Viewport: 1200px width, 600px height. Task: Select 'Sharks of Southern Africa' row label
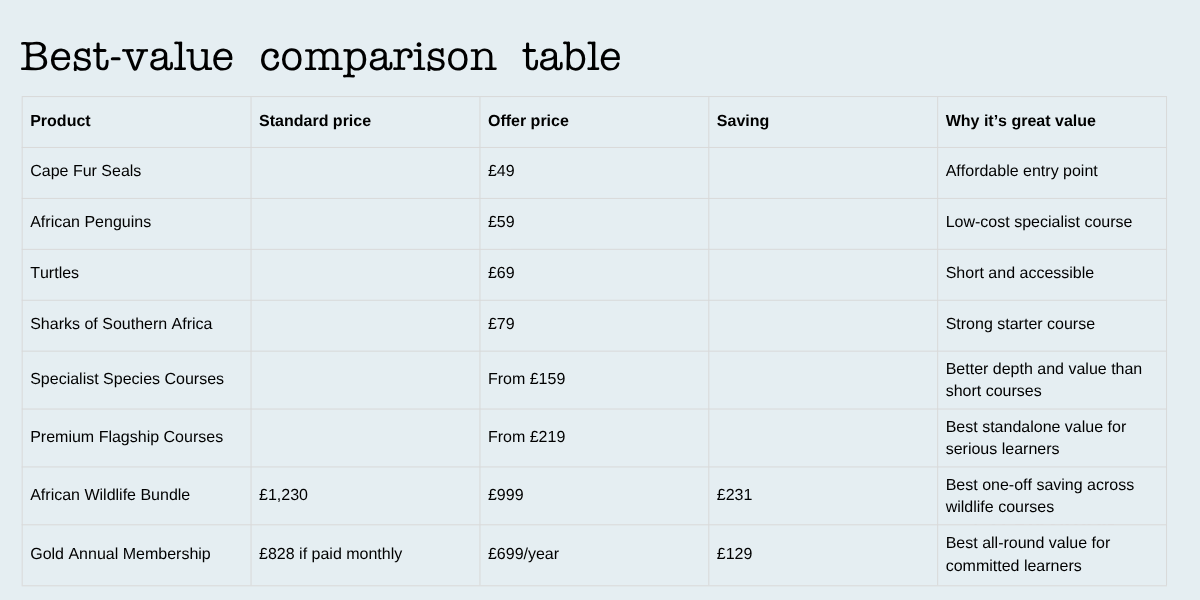tap(121, 324)
